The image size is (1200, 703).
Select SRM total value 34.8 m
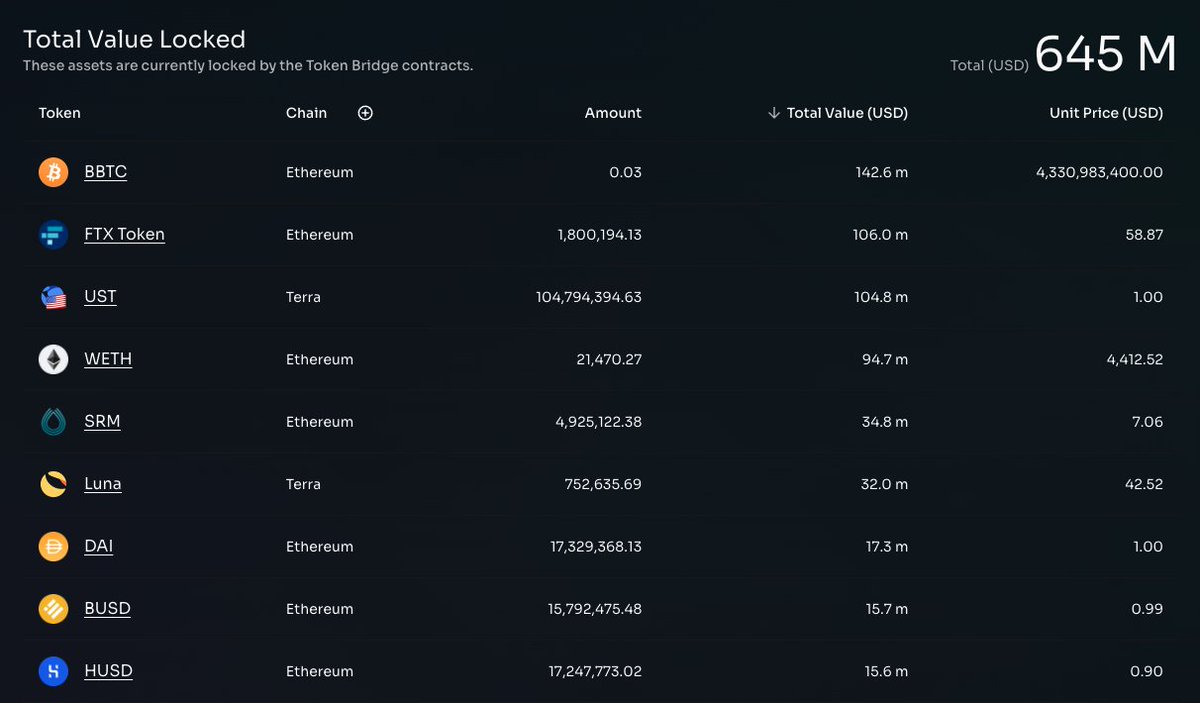click(x=885, y=422)
